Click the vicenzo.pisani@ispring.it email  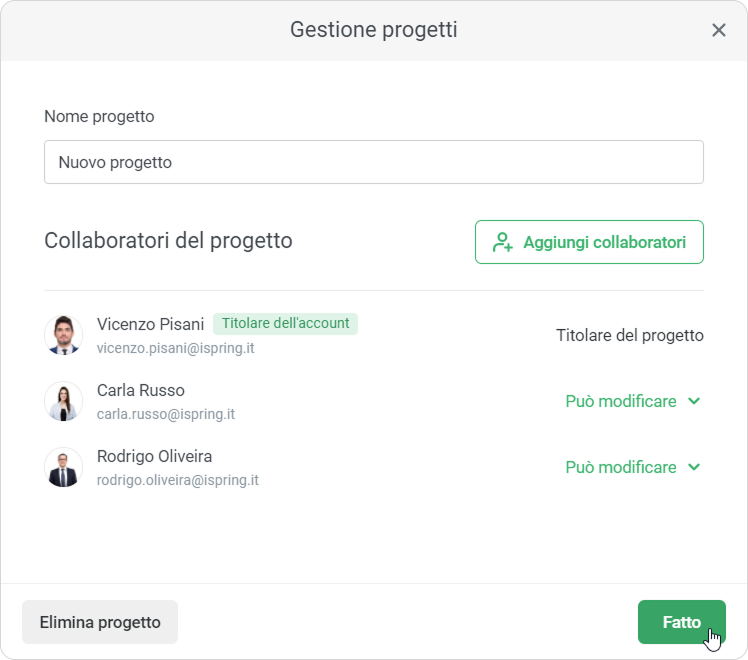[175, 348]
